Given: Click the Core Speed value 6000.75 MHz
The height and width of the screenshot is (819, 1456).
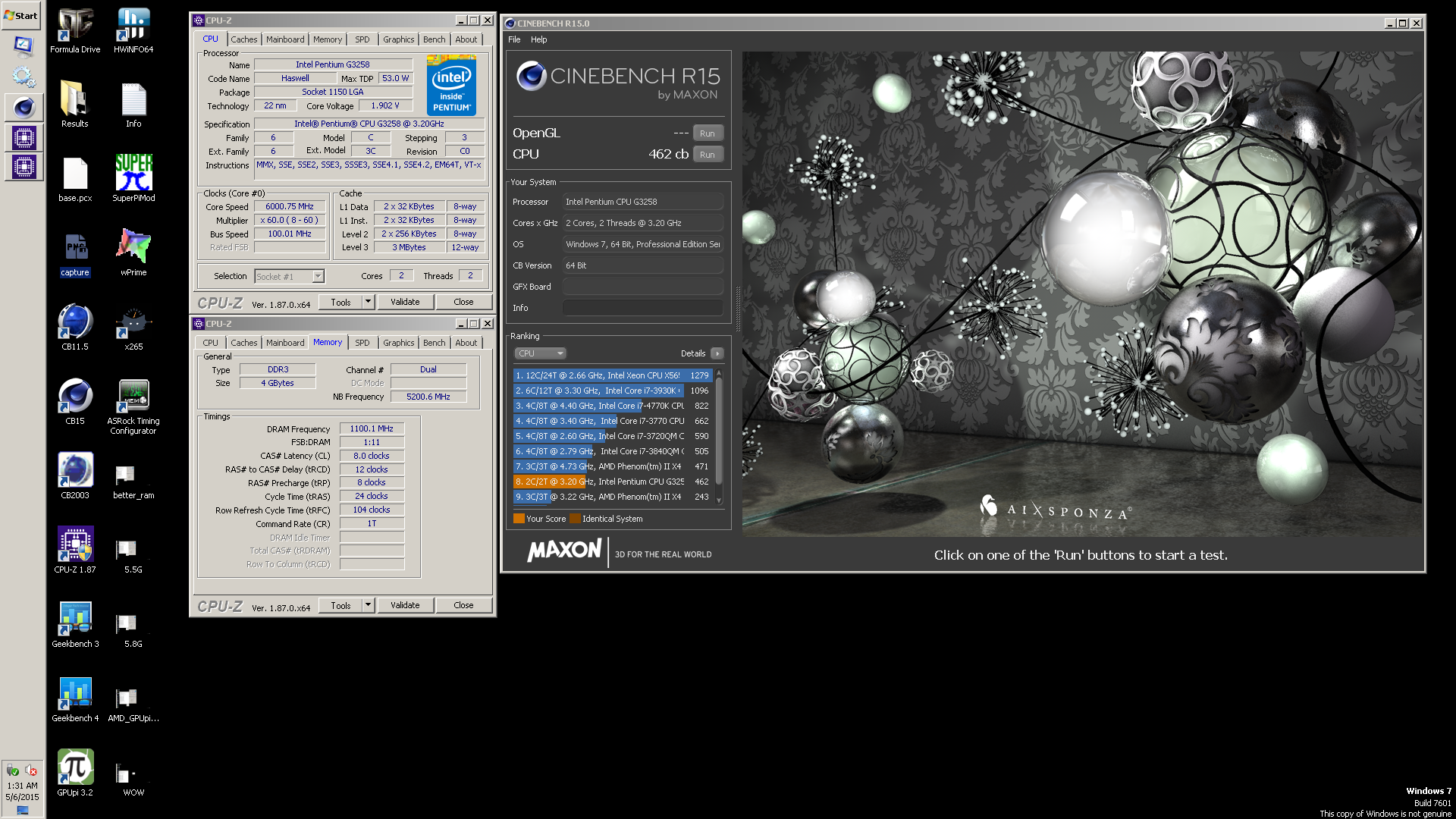Looking at the screenshot, I should [290, 206].
